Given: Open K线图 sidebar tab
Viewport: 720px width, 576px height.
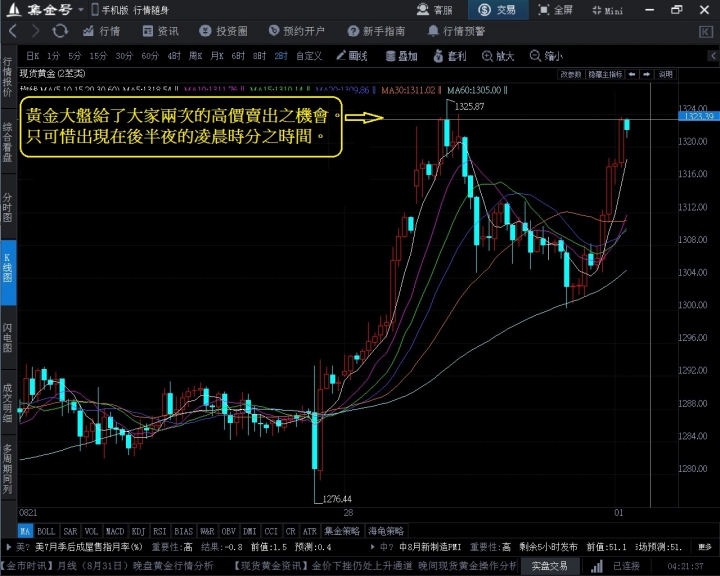Looking at the screenshot, I should [x=8, y=272].
